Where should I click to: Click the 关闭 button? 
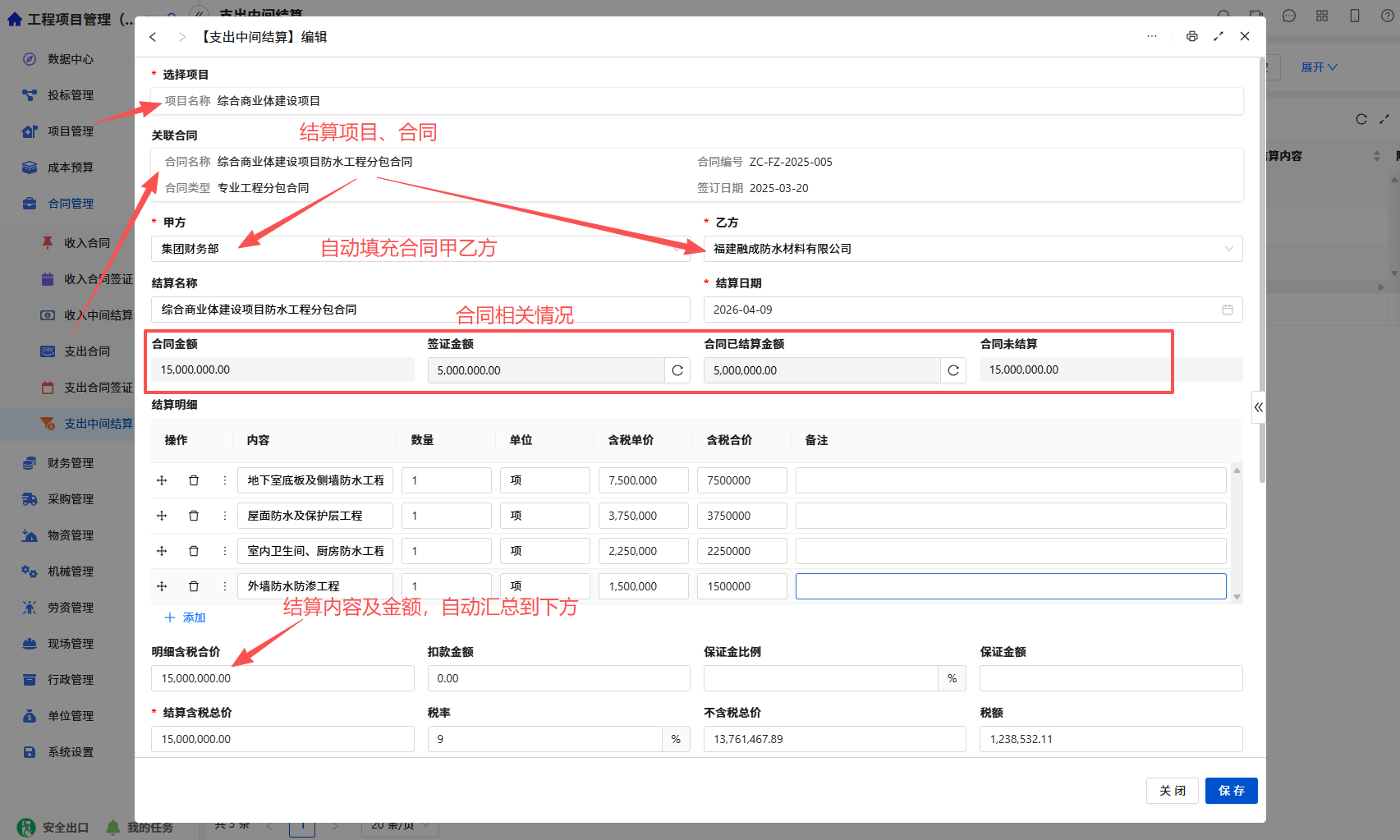pyautogui.click(x=1172, y=791)
